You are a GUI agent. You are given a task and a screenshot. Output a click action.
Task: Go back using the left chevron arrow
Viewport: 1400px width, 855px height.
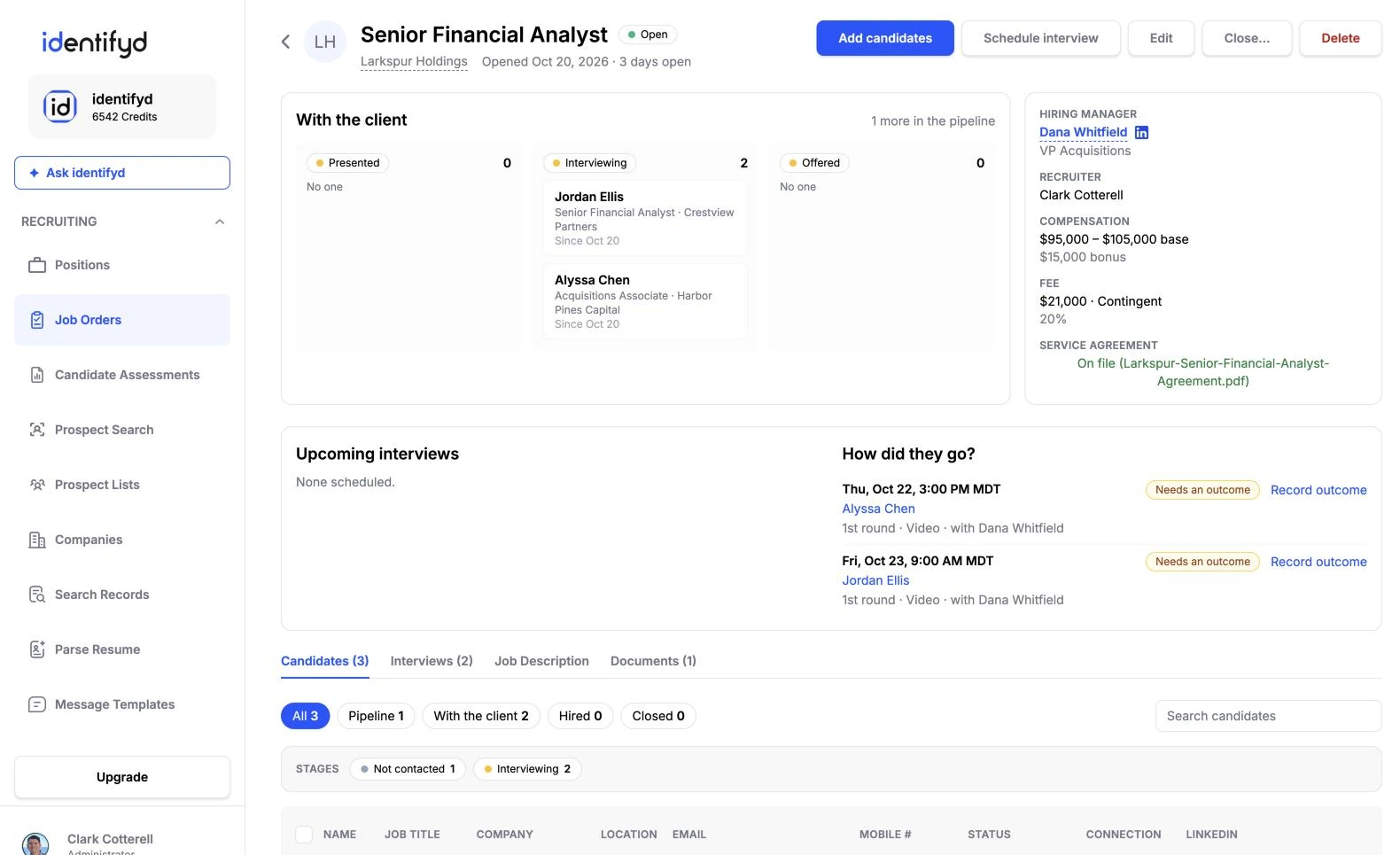[x=285, y=42]
